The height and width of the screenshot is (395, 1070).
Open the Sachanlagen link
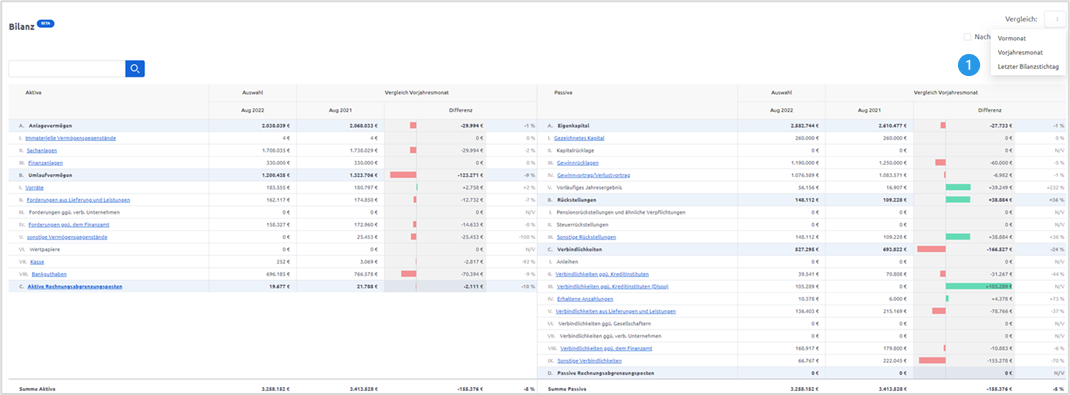point(42,150)
